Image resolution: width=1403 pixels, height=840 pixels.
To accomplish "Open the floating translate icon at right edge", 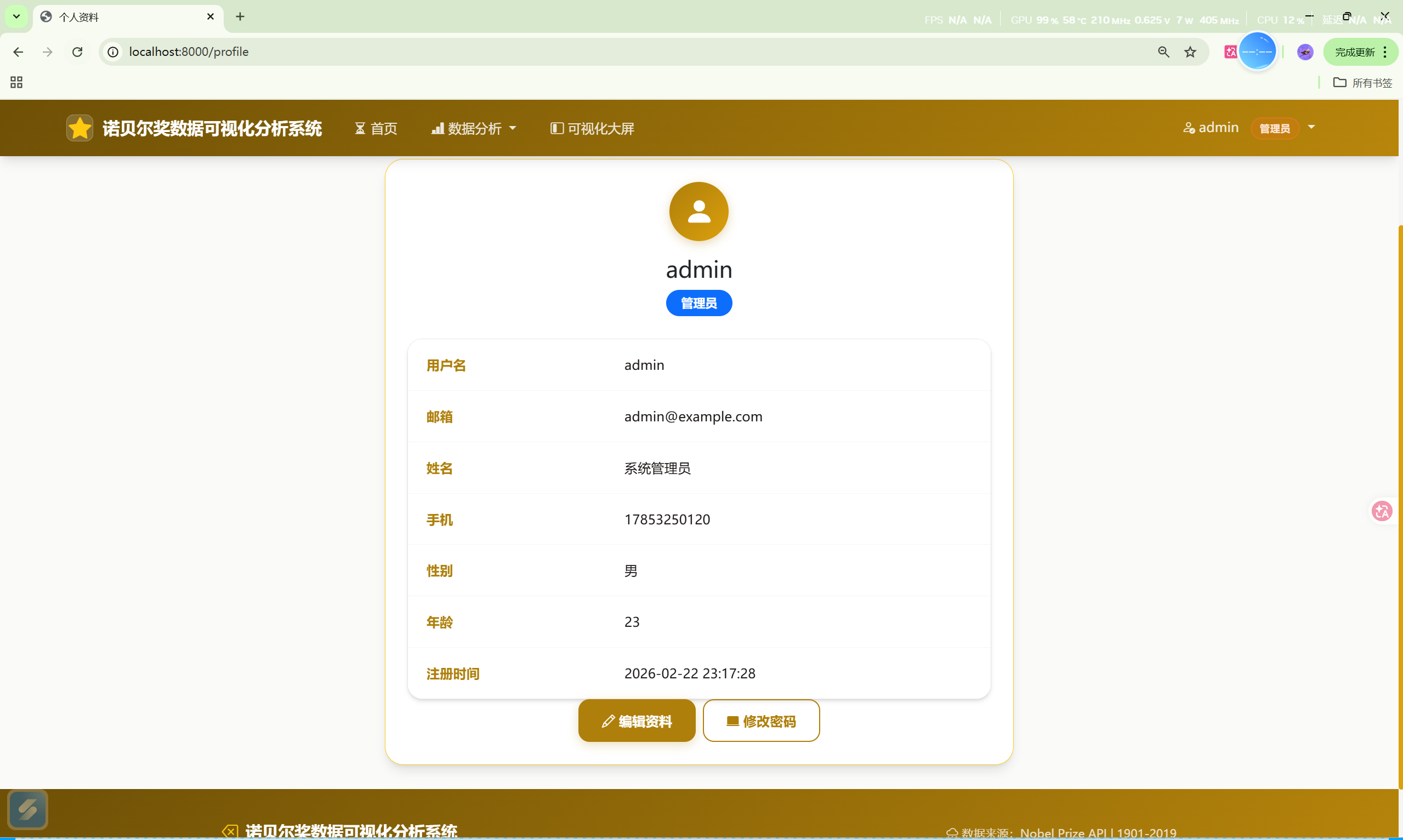I will click(1382, 511).
